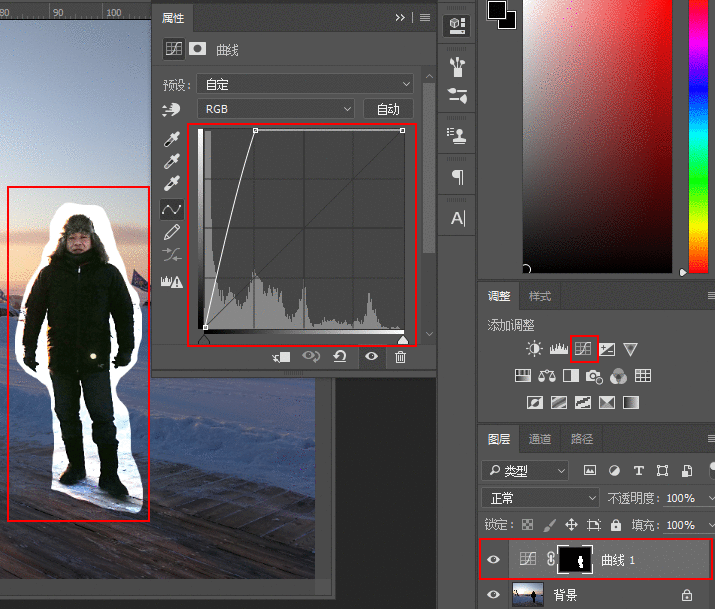Click the 自动 button
This screenshot has height=609, width=715.
pyautogui.click(x=388, y=109)
